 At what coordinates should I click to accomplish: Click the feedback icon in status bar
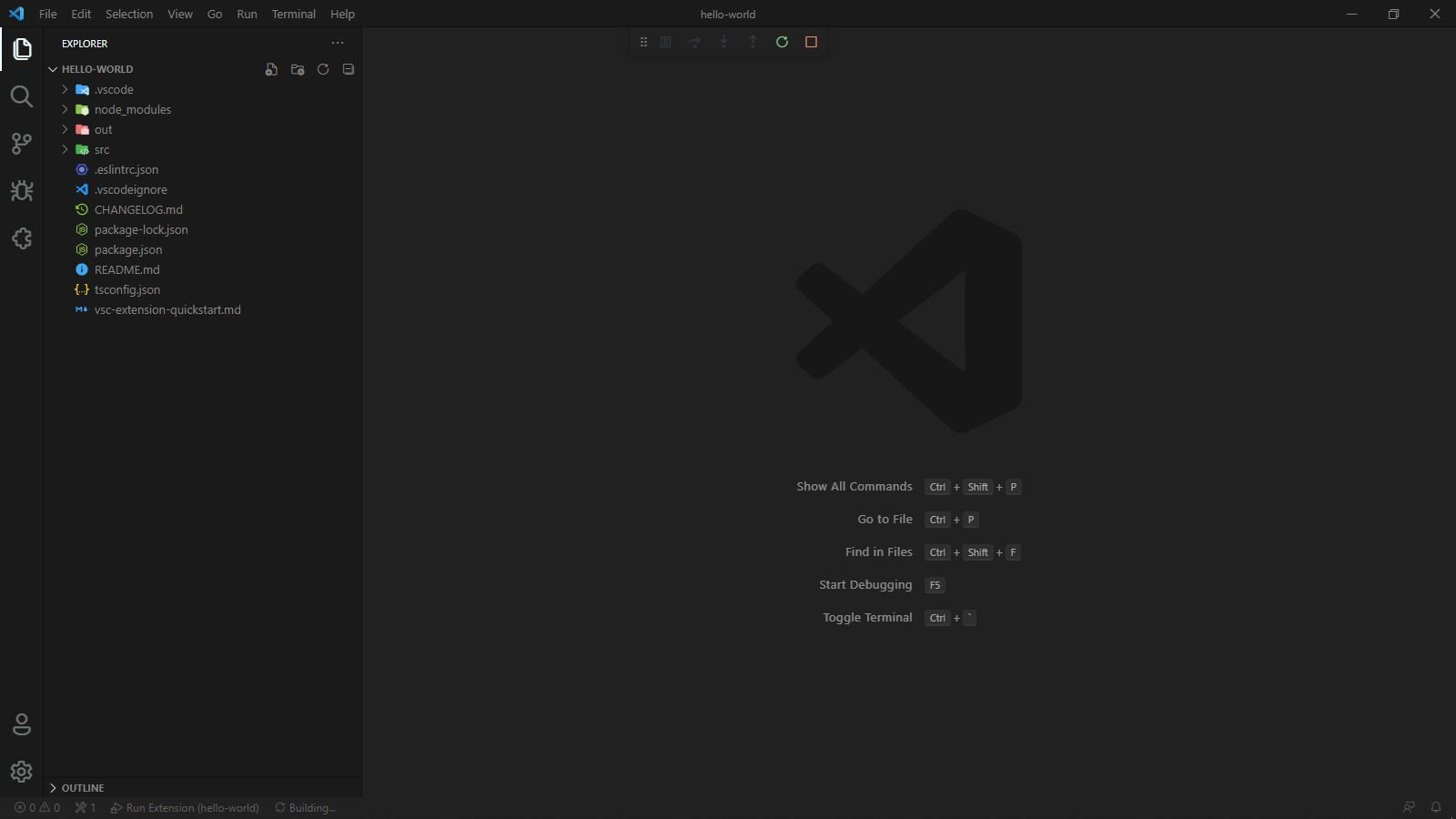point(1409,807)
